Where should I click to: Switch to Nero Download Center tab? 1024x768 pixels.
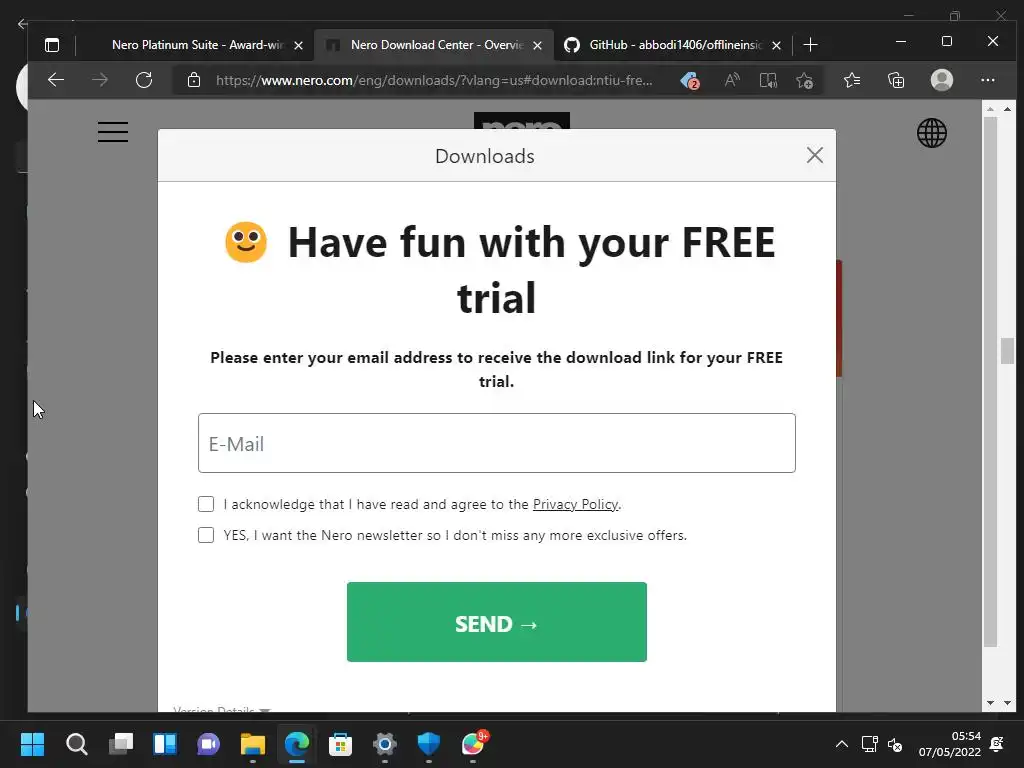tap(434, 45)
